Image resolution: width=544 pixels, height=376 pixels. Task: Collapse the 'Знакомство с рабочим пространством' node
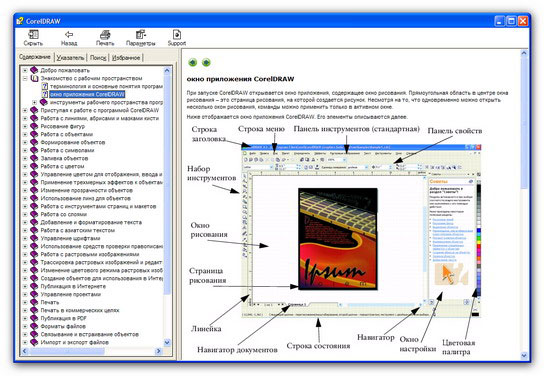[x=25, y=78]
